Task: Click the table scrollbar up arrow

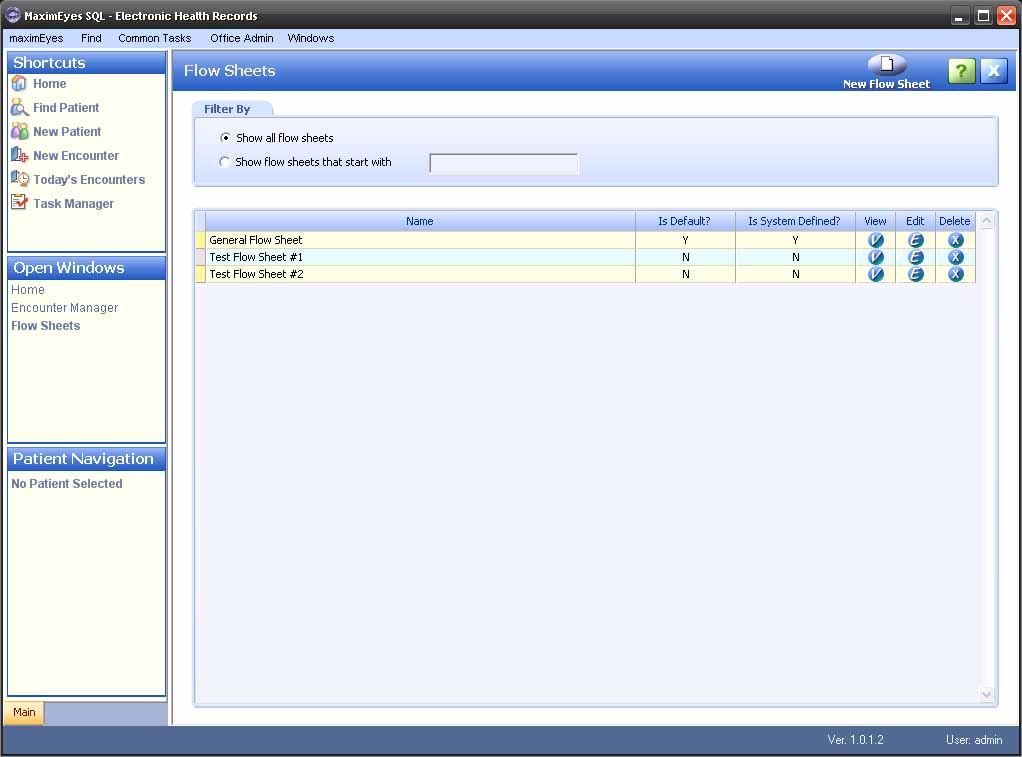Action: [986, 221]
